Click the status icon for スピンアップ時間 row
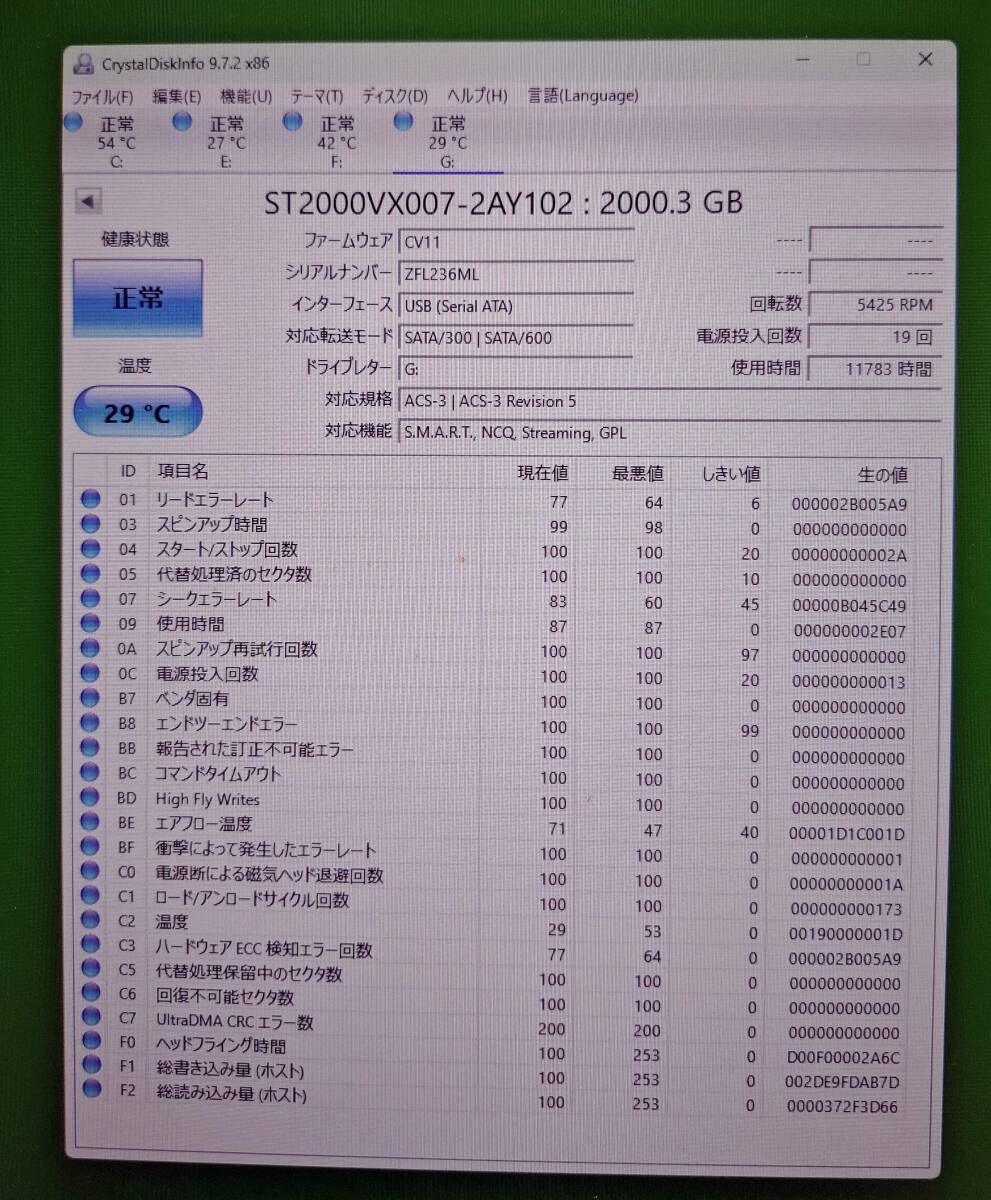The width and height of the screenshot is (991, 1200). coord(90,523)
